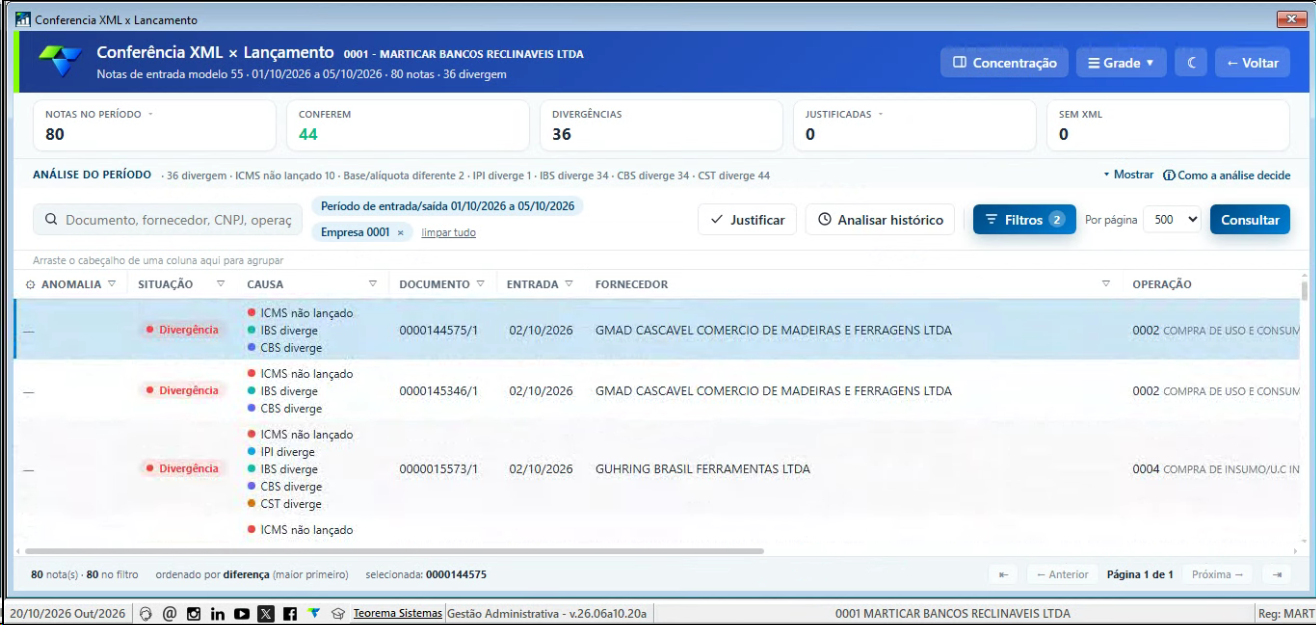Select document 0000145346/1
The image size is (1316, 625).
click(x=439, y=391)
